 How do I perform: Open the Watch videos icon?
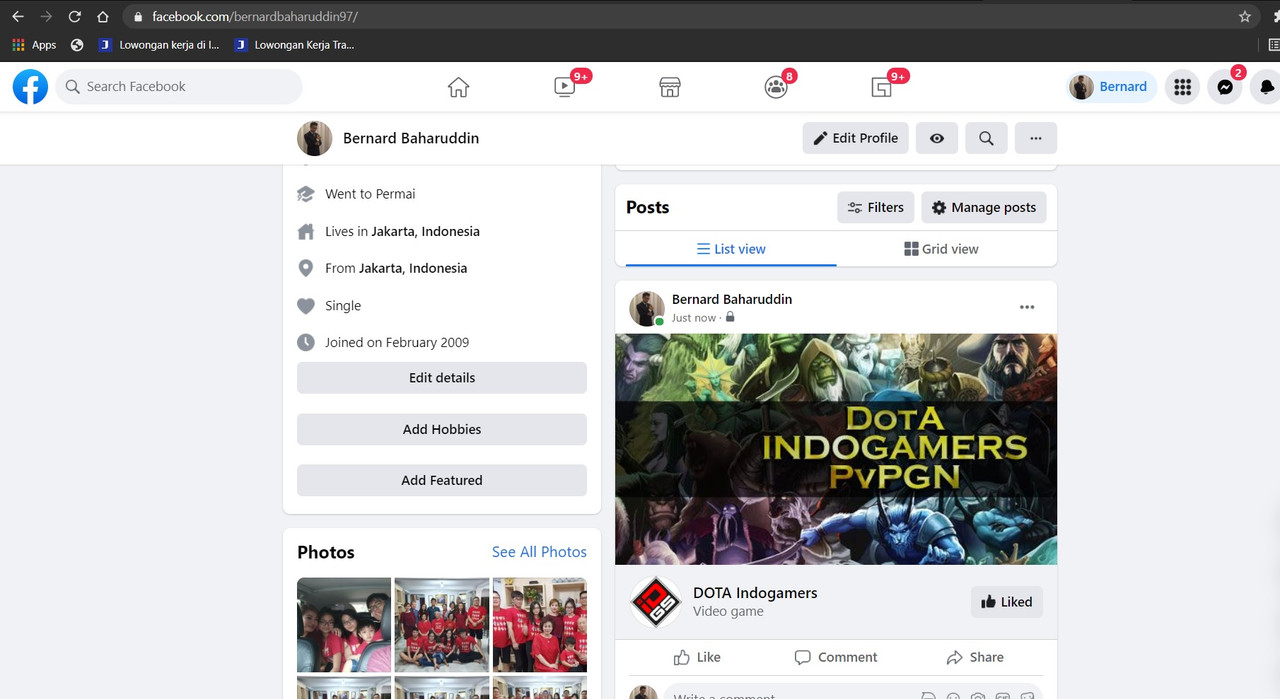564,87
